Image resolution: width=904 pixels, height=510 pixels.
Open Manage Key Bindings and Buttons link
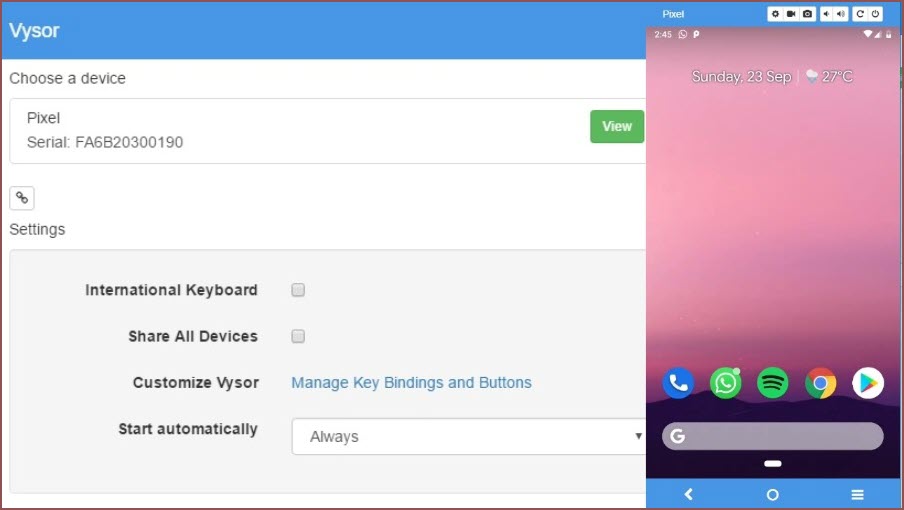coord(411,383)
